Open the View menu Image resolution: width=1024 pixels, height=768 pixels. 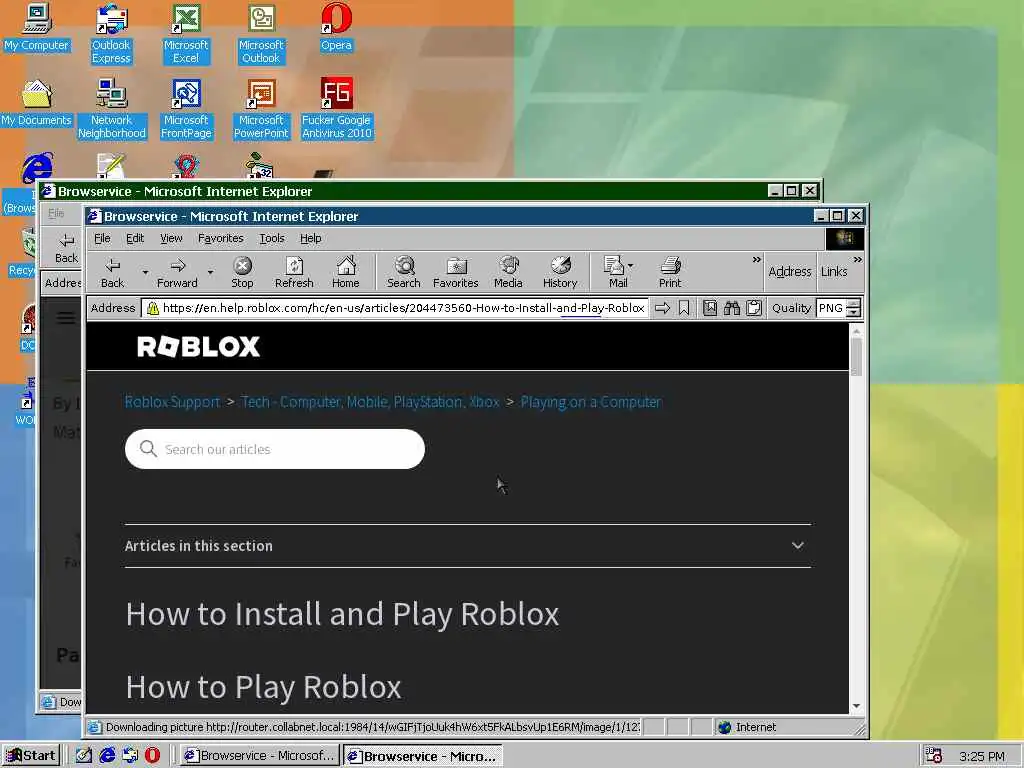(171, 238)
